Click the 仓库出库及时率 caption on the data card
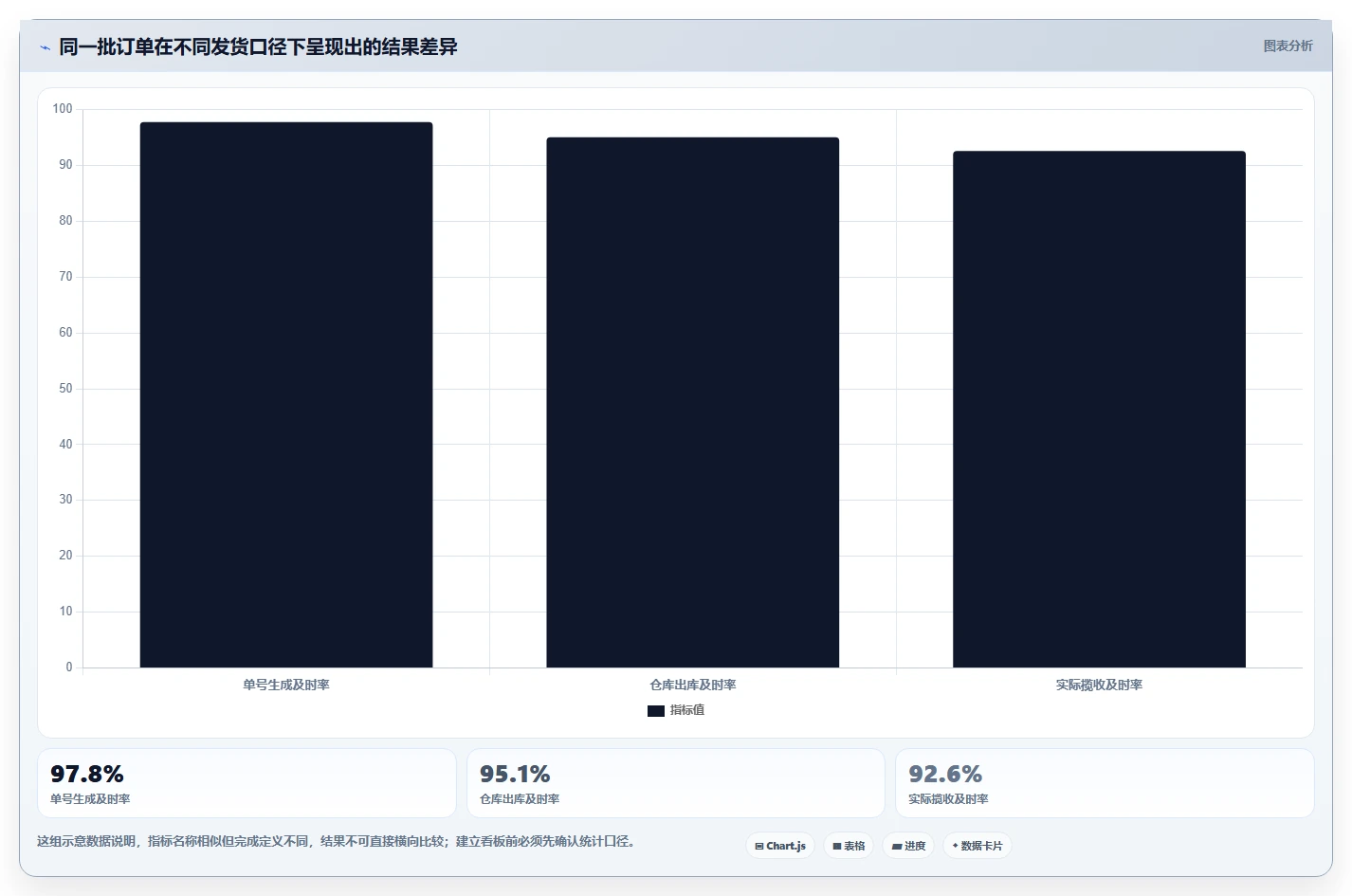 520,799
